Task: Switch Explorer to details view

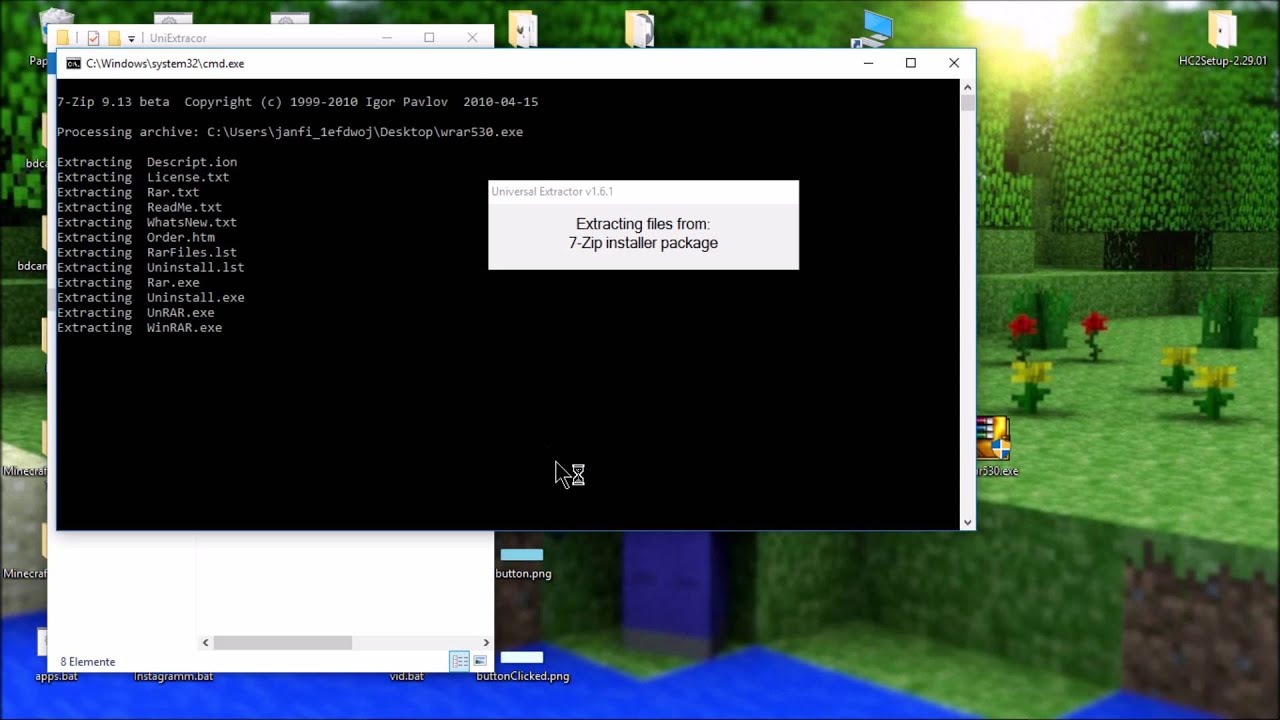Action: [459, 661]
